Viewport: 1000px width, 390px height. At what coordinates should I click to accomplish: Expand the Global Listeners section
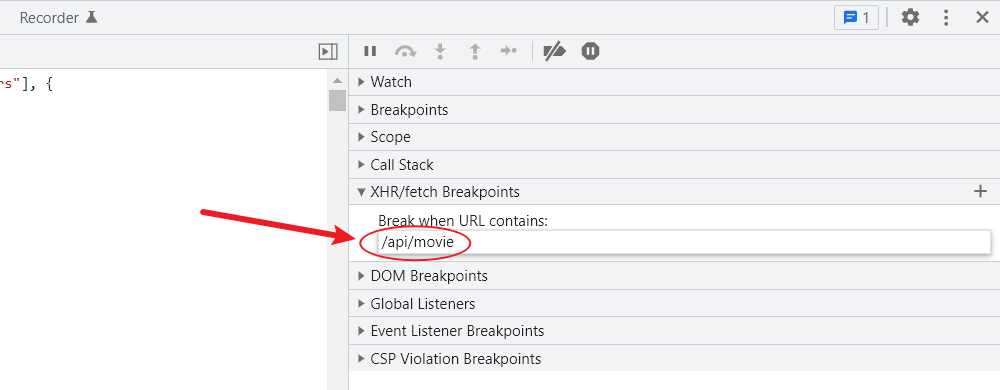[x=674, y=304]
